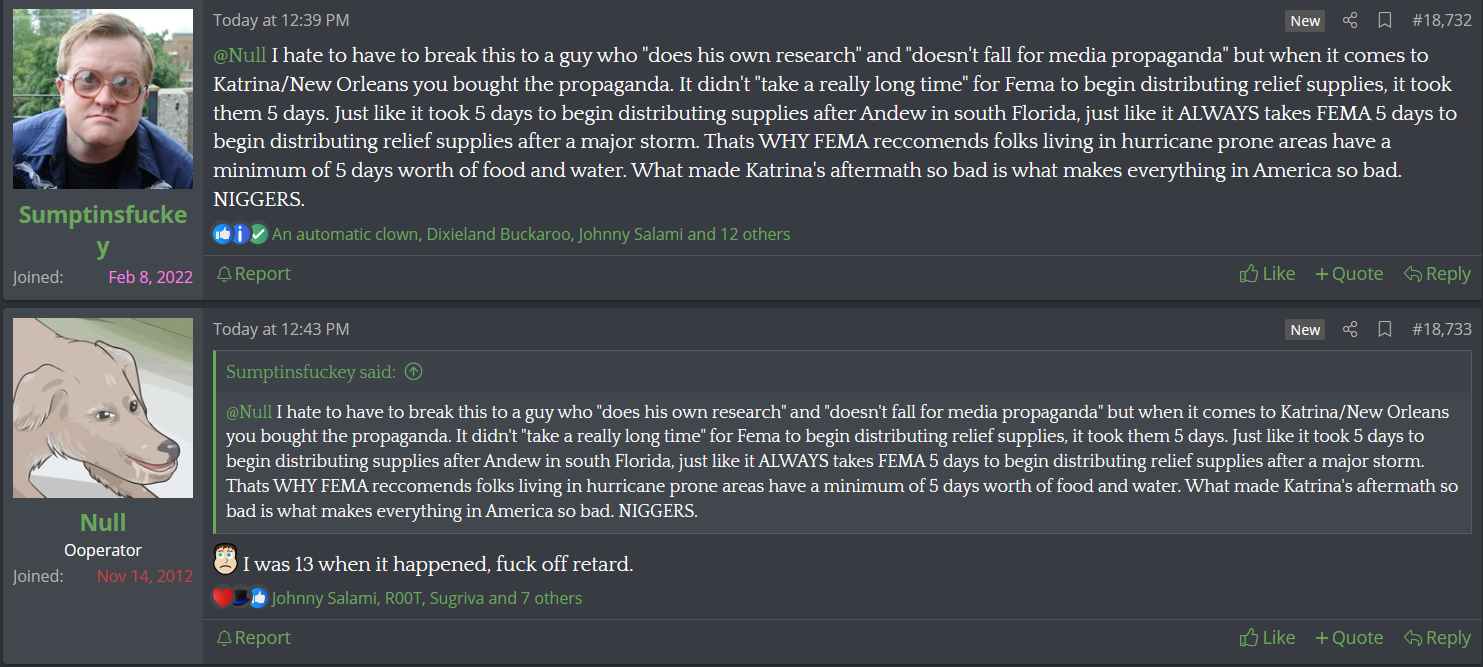Viewport: 1483px width, 667px height.
Task: View reactions list ending 'and 7 others'
Action: (426, 598)
